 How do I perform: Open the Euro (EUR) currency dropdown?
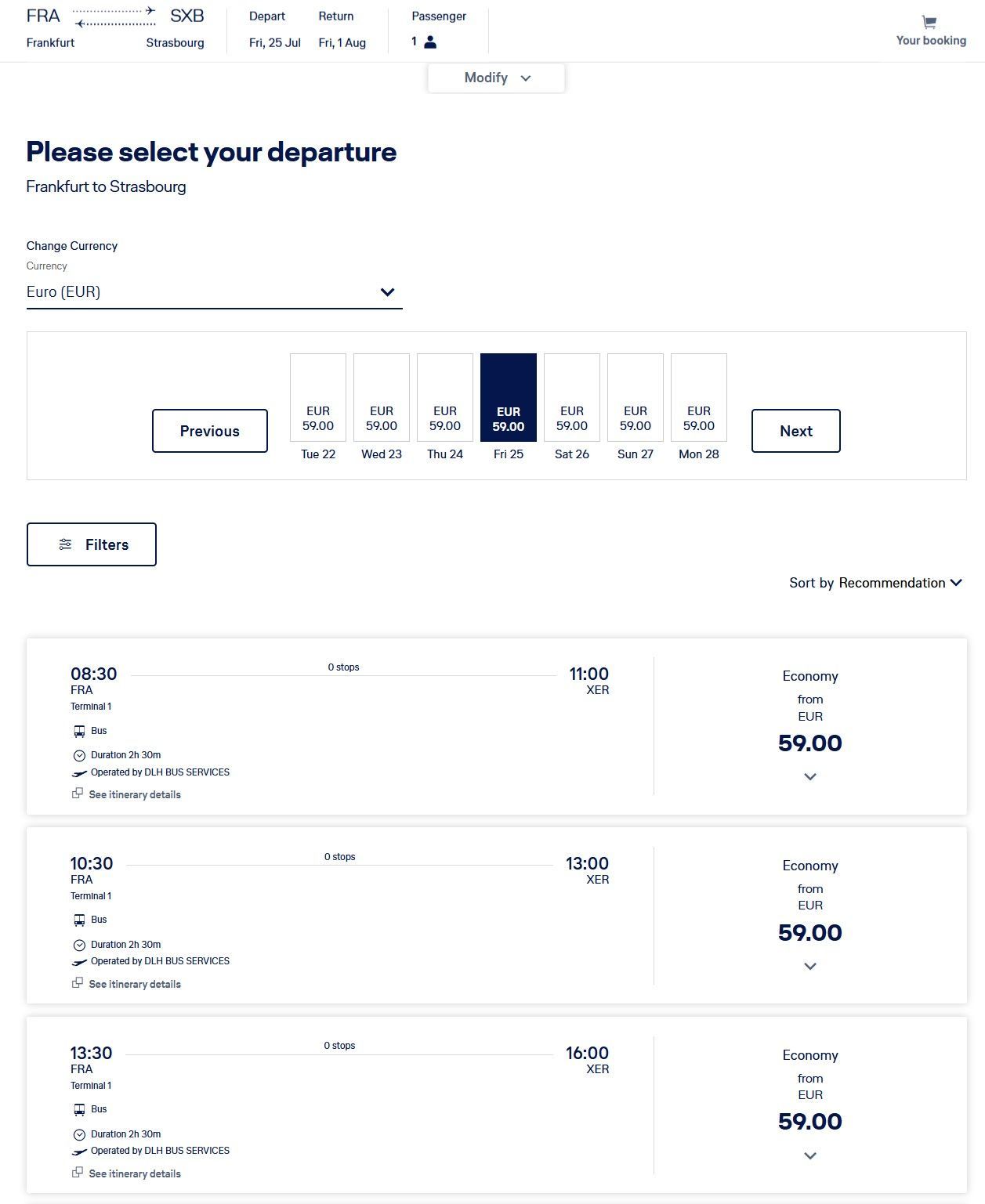(x=214, y=292)
